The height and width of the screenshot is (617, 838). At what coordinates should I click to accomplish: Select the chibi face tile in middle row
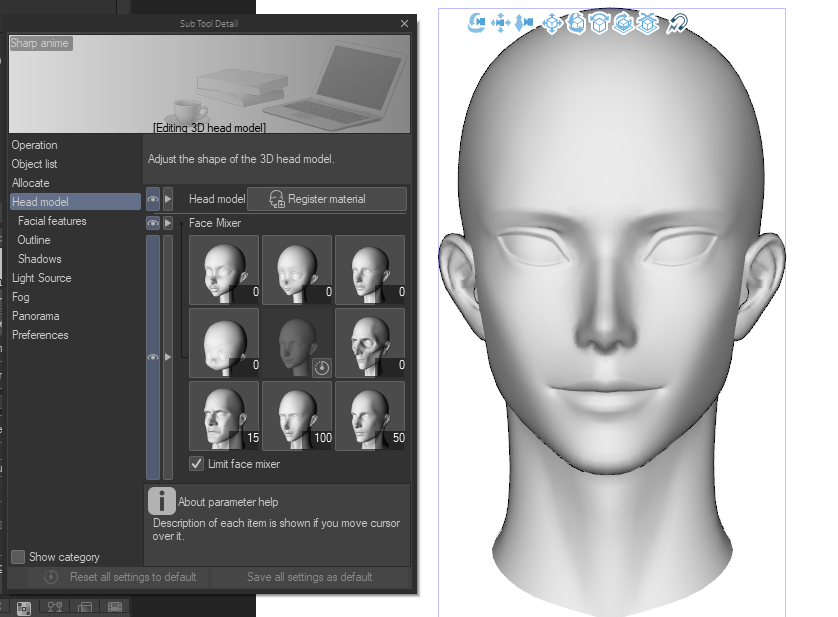click(x=224, y=343)
